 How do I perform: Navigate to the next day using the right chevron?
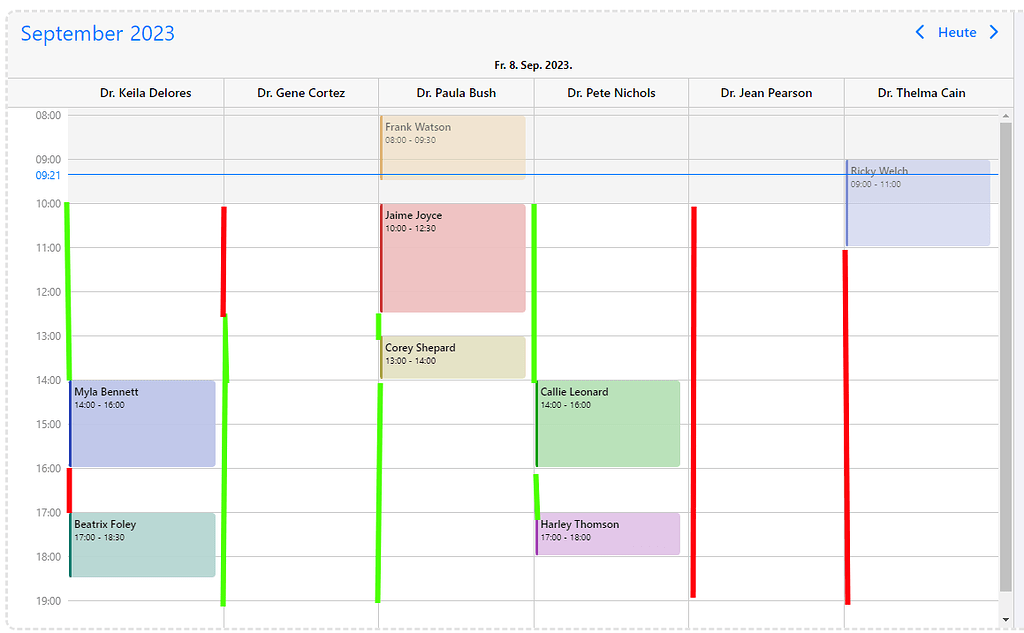tap(994, 31)
